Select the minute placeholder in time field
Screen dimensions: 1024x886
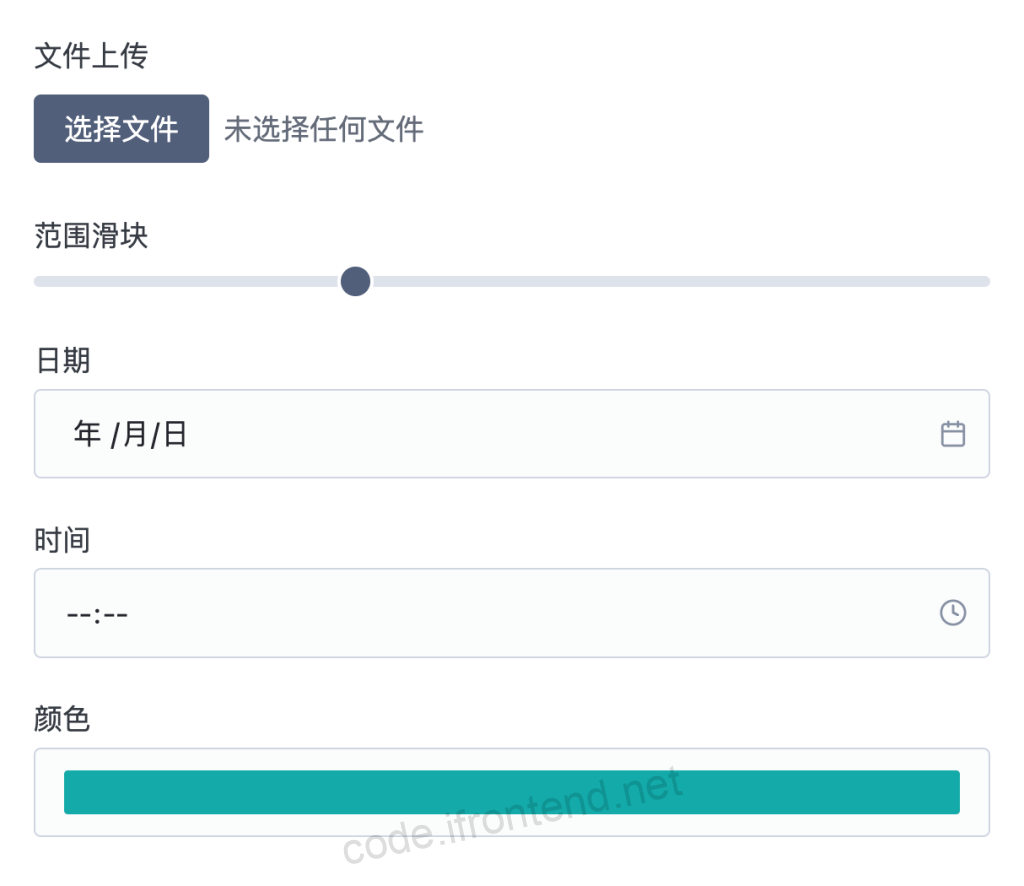pyautogui.click(x=115, y=613)
